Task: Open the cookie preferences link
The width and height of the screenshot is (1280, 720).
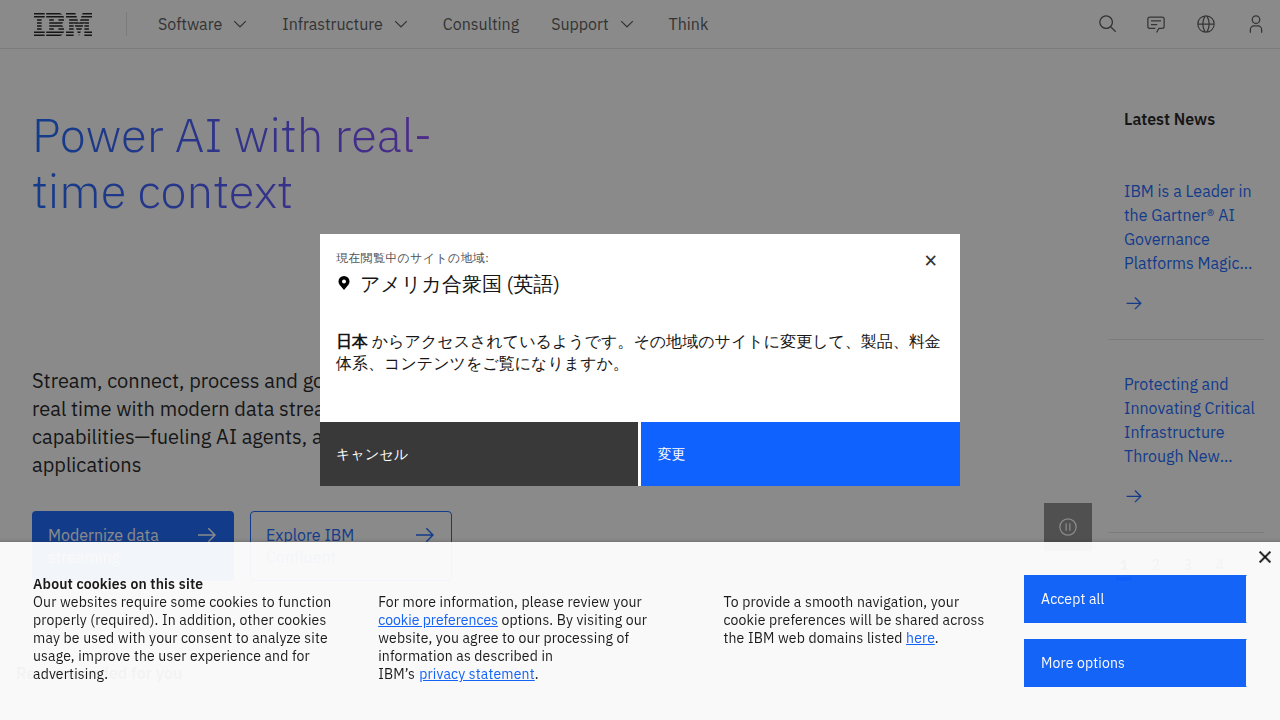Action: click(x=438, y=620)
